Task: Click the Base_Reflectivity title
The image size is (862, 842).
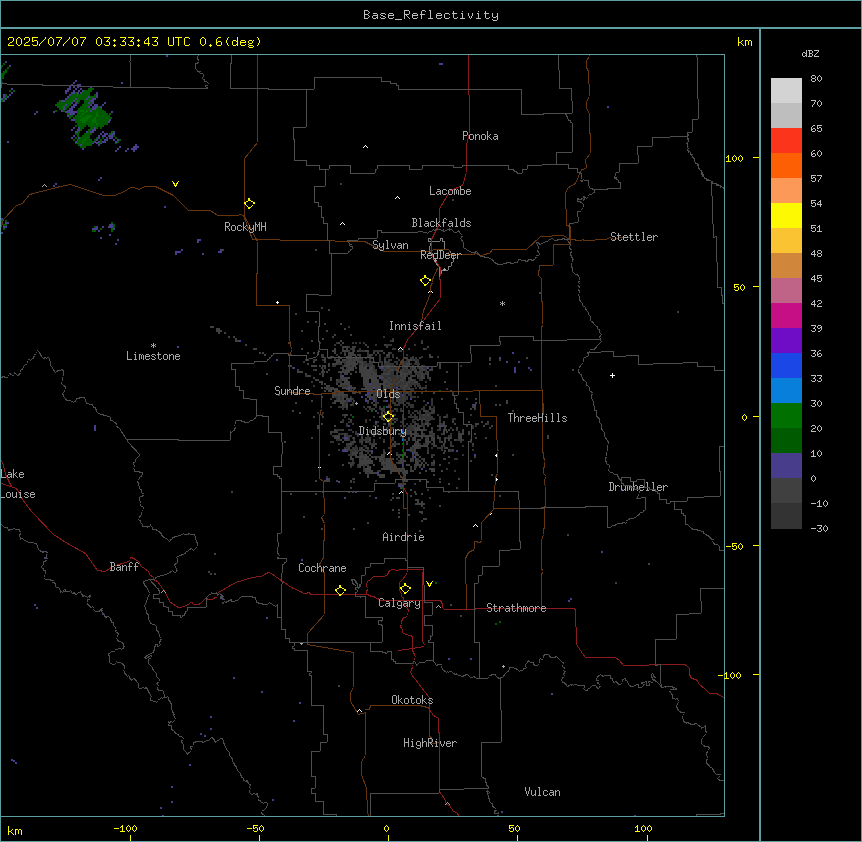Action: (x=431, y=15)
